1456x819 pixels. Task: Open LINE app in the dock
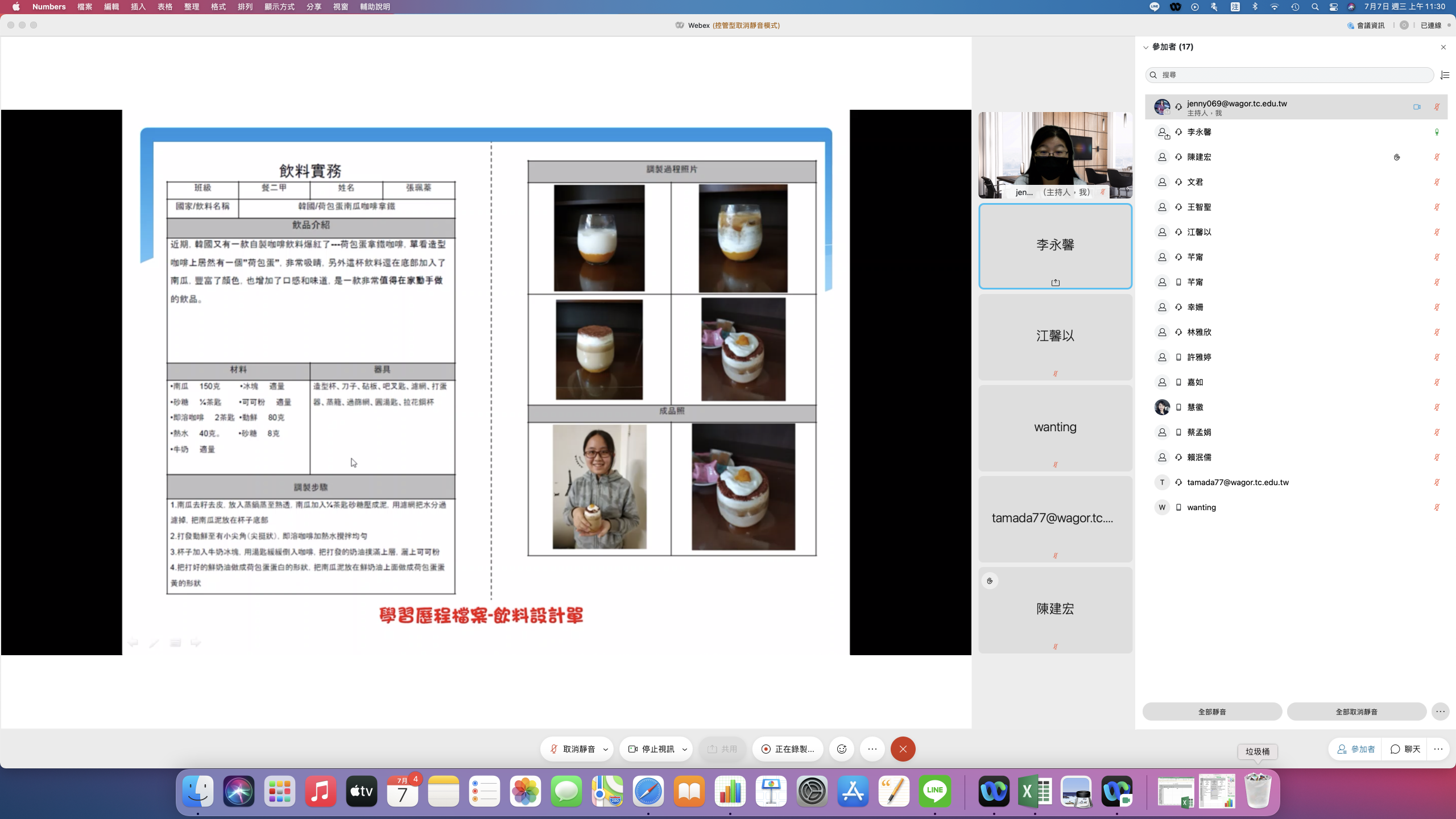[934, 791]
